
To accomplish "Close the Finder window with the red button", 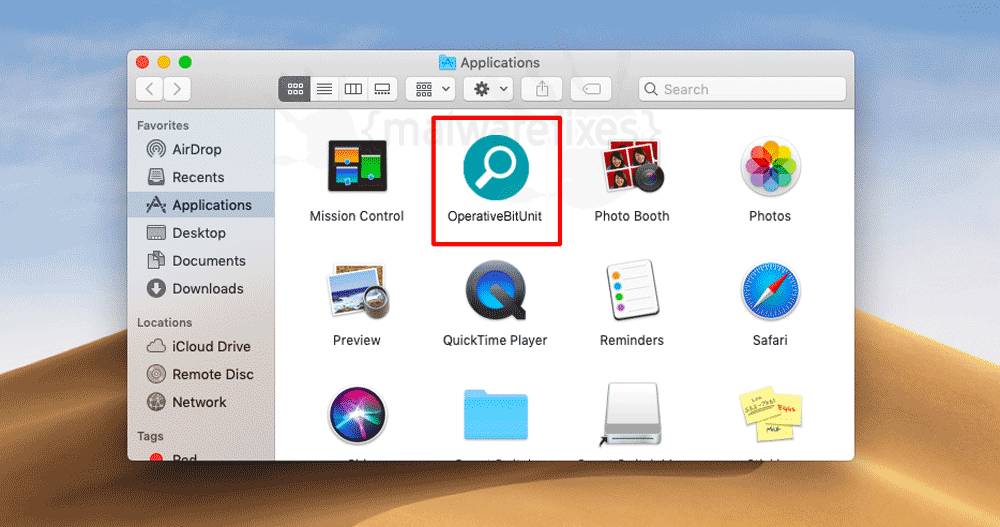I will coord(143,62).
